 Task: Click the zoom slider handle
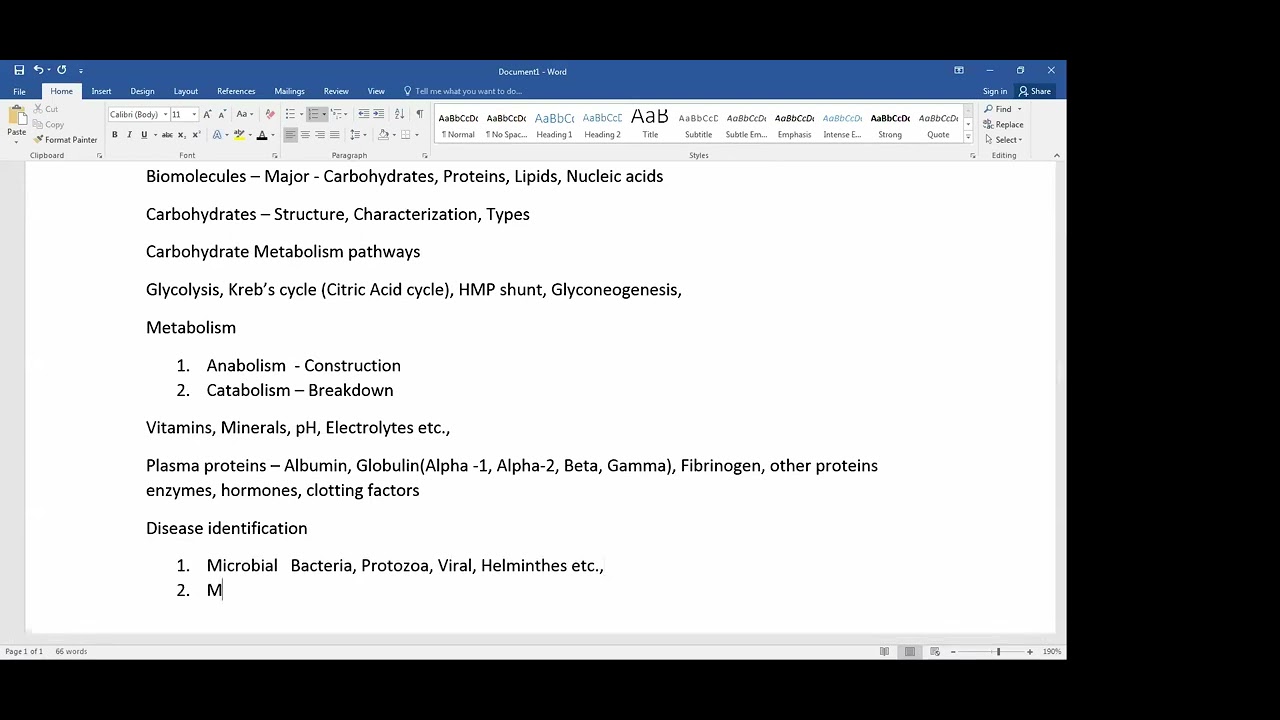coord(998,651)
